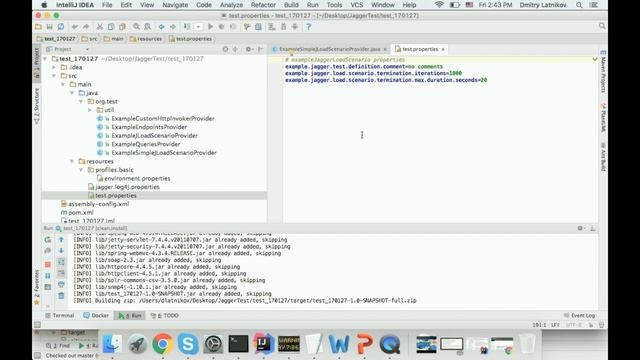Viewport: 640px width, 360px height.
Task: Collapse the main folder
Action: 63,84
